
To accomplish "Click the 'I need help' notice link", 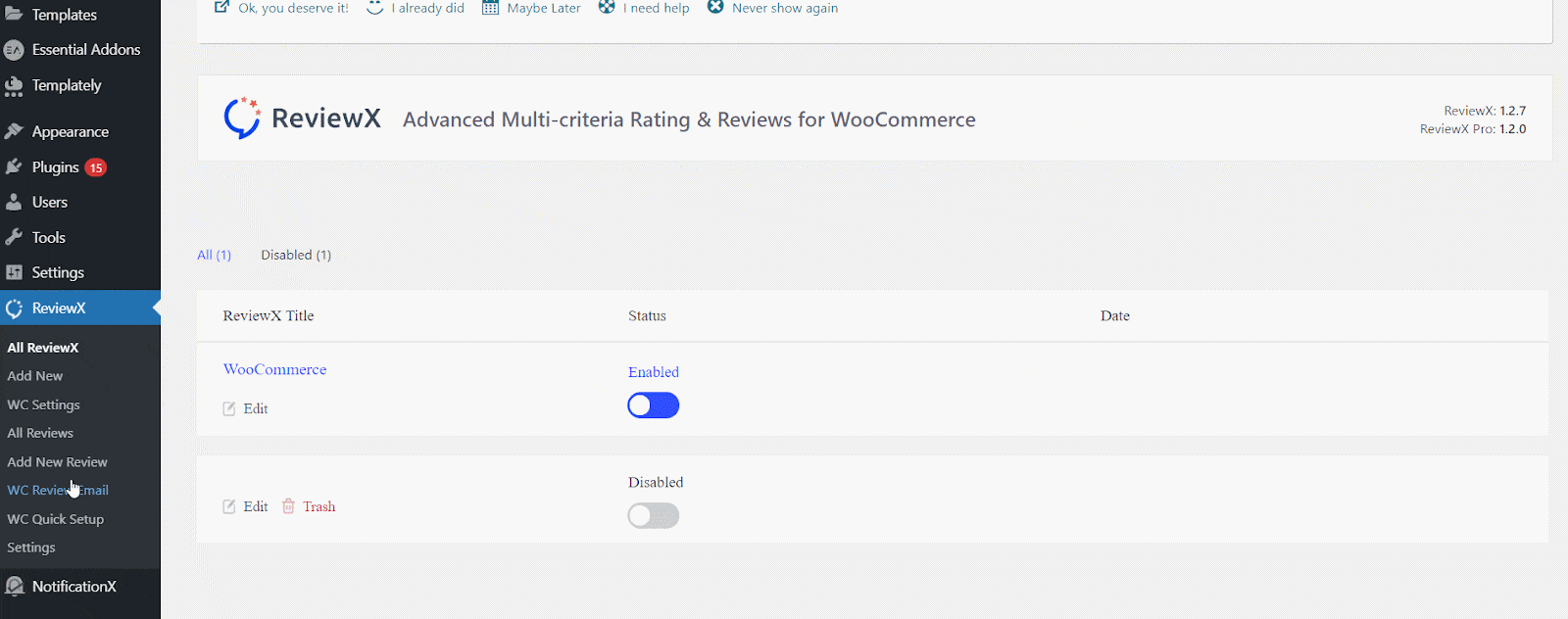I will pyautogui.click(x=656, y=8).
